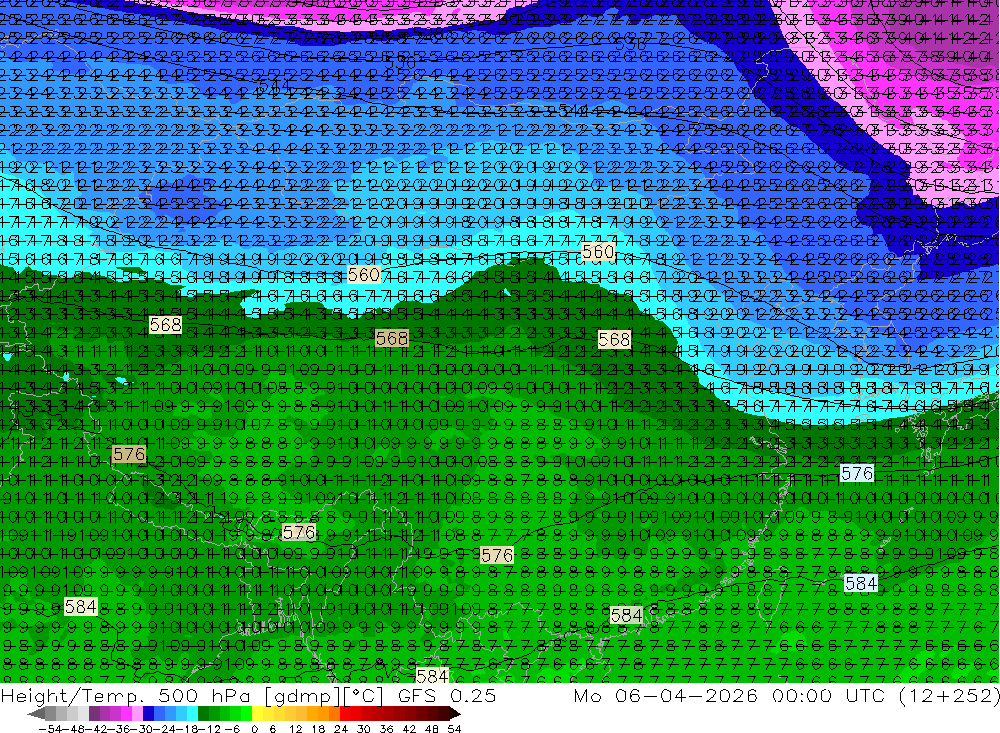Click the leftmost 568 contour label
The width and height of the screenshot is (1000, 733).
(x=165, y=325)
